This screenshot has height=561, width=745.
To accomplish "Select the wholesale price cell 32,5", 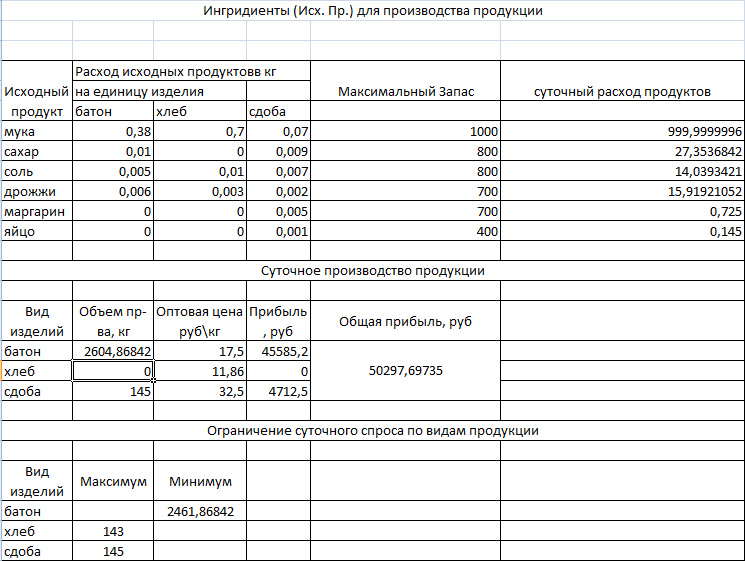I will pyautogui.click(x=200, y=391).
